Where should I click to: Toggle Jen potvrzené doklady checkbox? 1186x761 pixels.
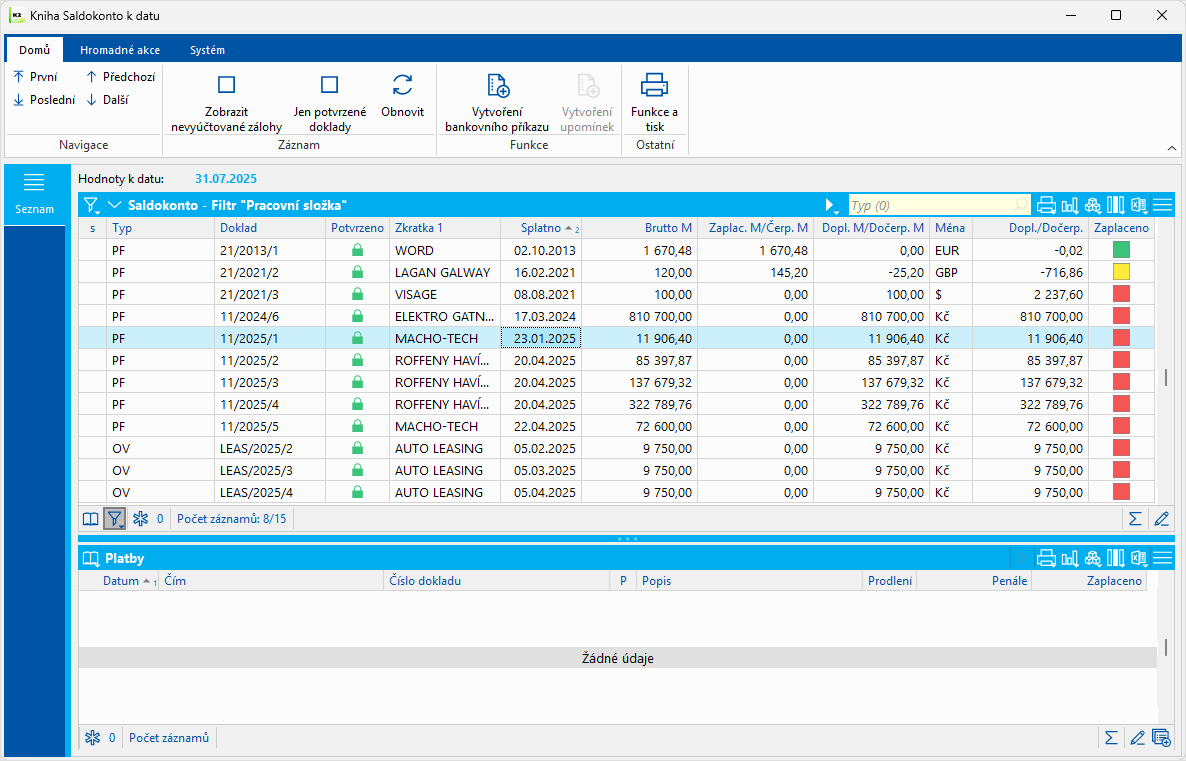click(x=329, y=85)
